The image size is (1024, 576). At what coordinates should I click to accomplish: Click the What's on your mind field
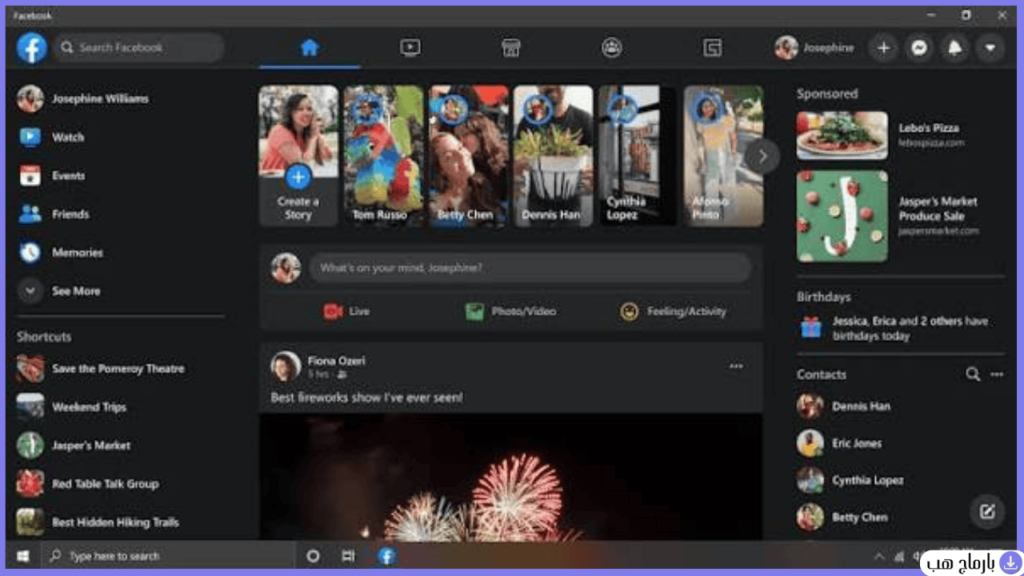(x=530, y=268)
